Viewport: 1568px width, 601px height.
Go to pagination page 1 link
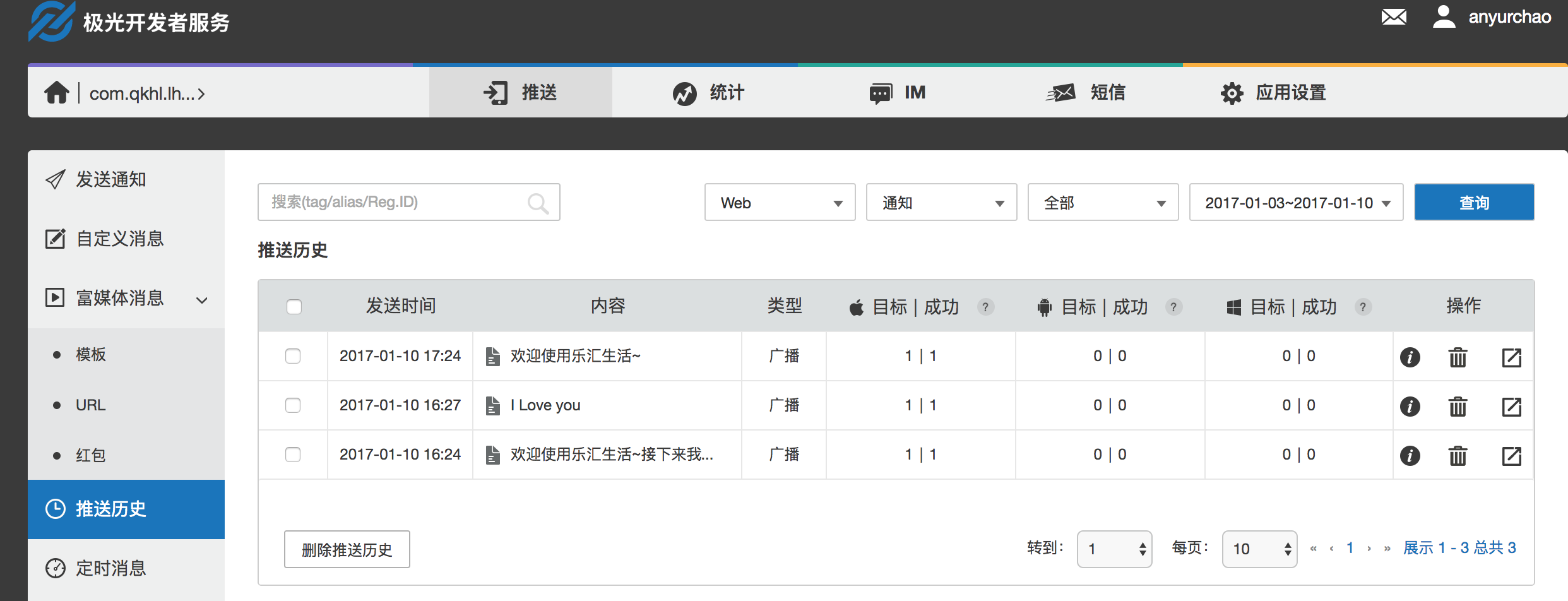pyautogui.click(x=1350, y=548)
